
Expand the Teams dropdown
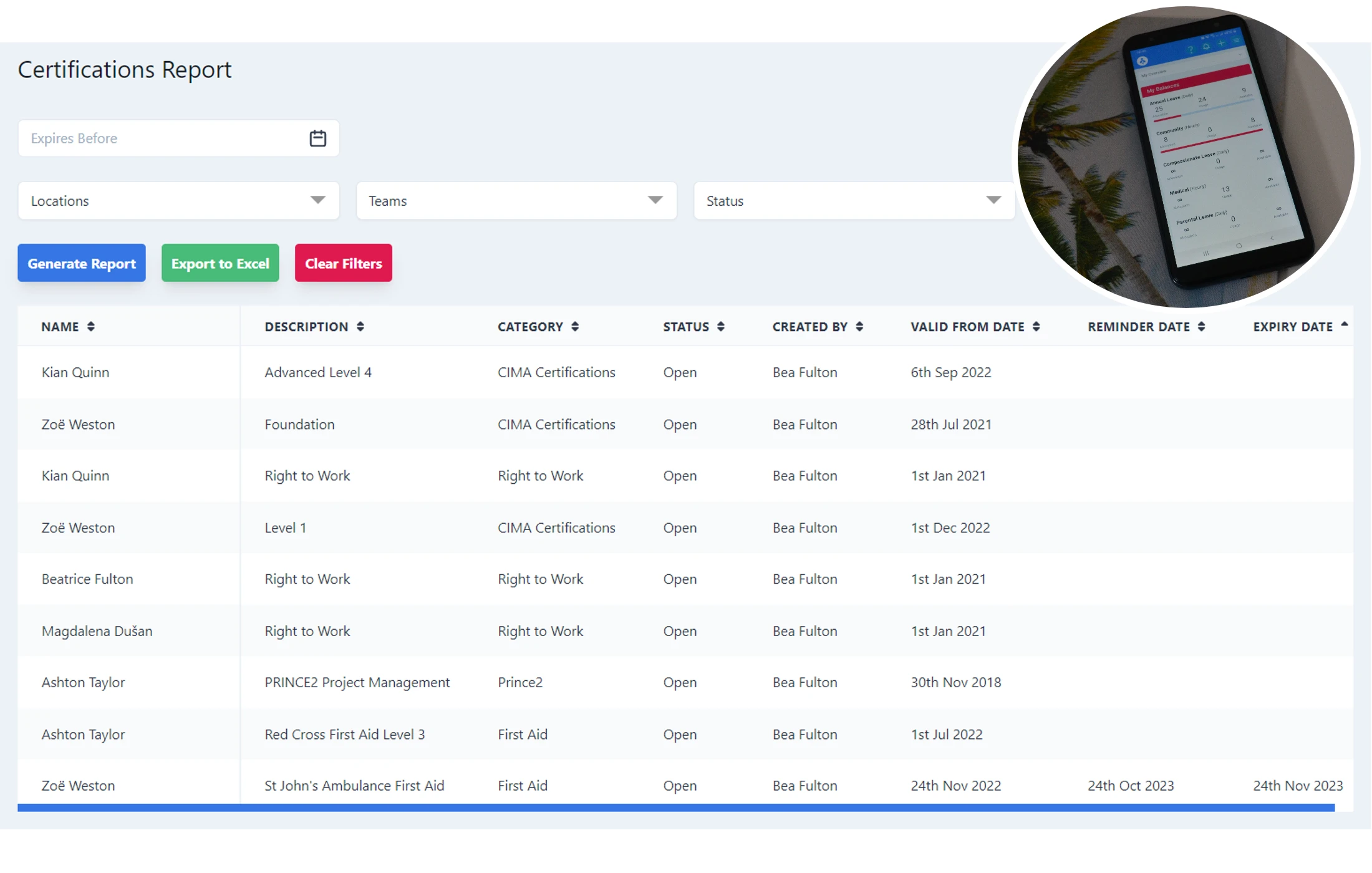click(x=516, y=201)
